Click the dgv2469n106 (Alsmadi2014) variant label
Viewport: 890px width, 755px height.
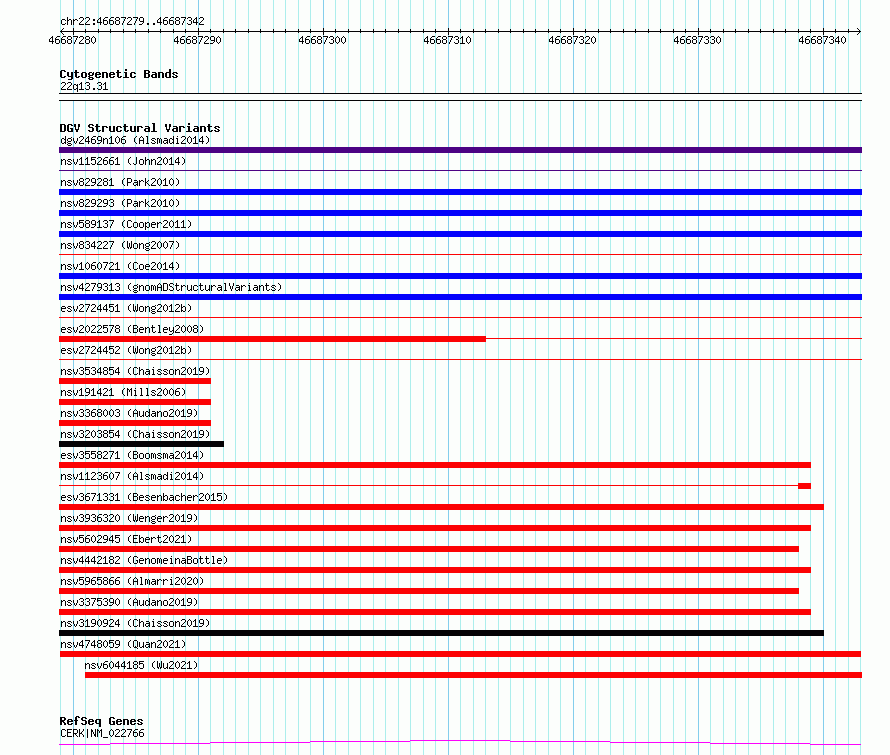135,140
